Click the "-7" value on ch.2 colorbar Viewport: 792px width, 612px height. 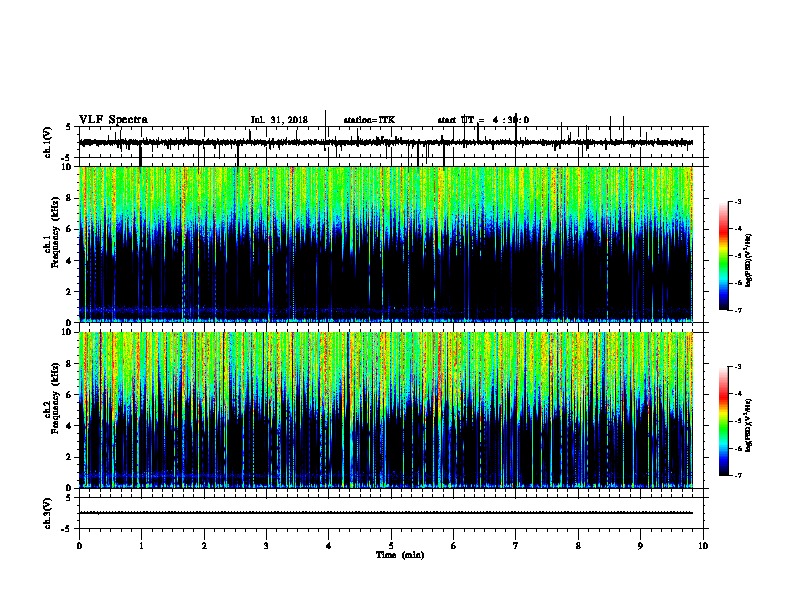738,475
